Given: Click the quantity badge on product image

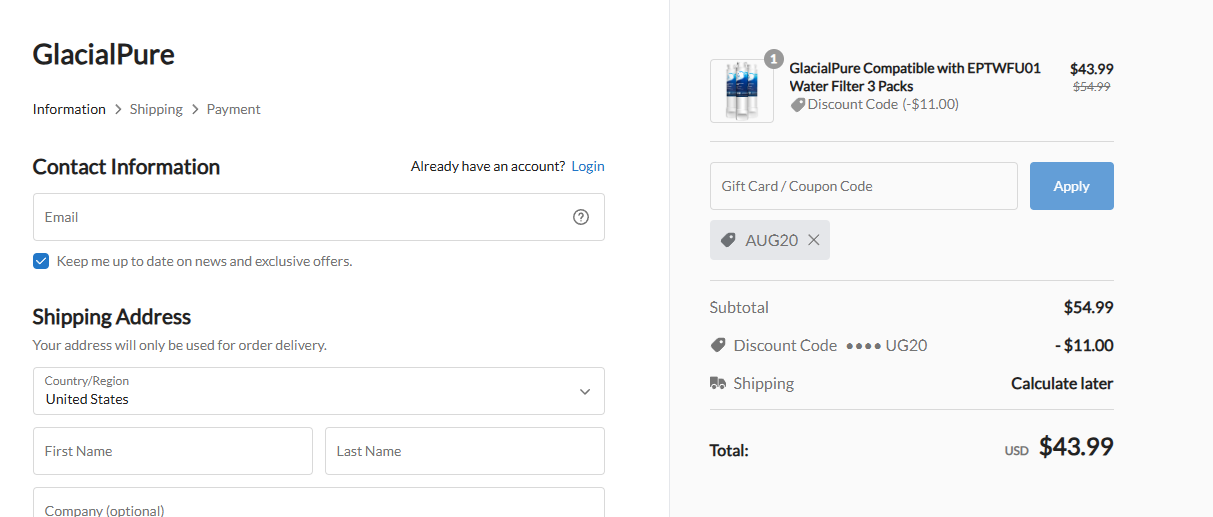Looking at the screenshot, I should click(773, 59).
